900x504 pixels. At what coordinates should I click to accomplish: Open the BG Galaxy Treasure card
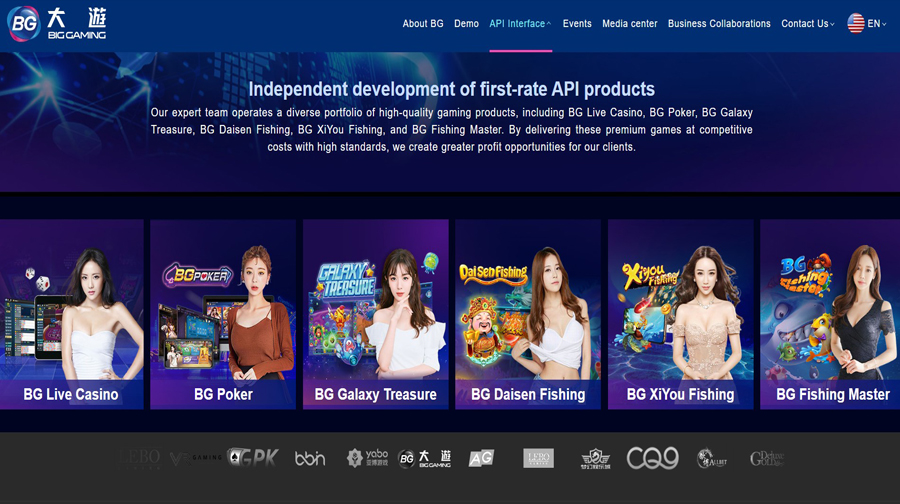[375, 314]
